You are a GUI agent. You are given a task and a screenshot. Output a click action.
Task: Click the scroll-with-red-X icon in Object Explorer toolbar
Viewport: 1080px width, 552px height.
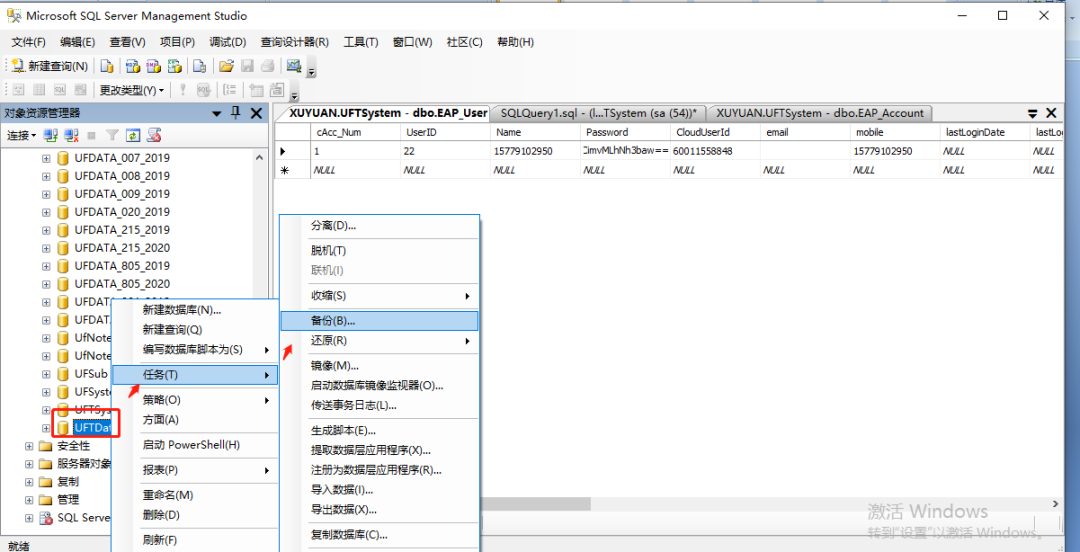pos(154,135)
